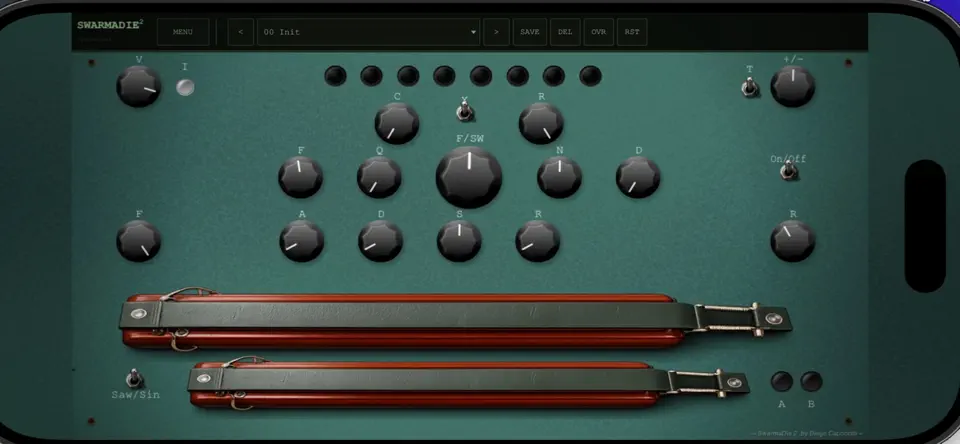This screenshot has height=444, width=960.
Task: Click the R knob below On/Off switch
Action: 792,241
